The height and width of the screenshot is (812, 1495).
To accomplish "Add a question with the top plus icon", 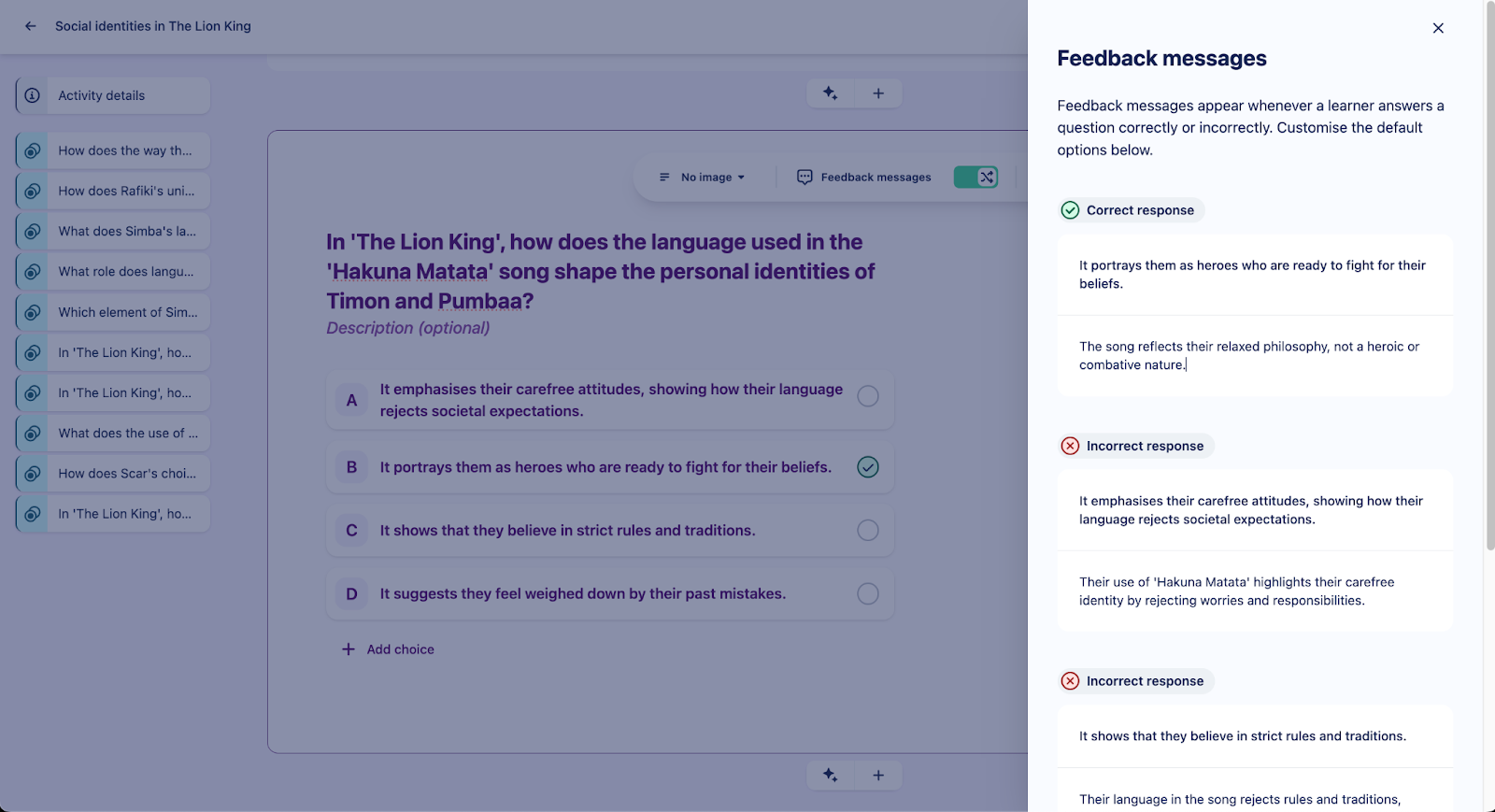I will (878, 93).
